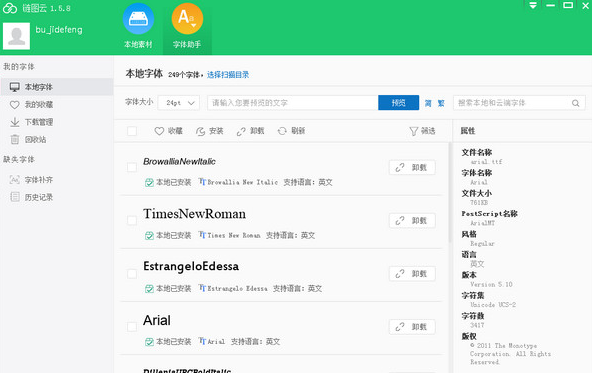
Task: Open the 本地素材 local materials icon
Action: pyautogui.click(x=138, y=19)
